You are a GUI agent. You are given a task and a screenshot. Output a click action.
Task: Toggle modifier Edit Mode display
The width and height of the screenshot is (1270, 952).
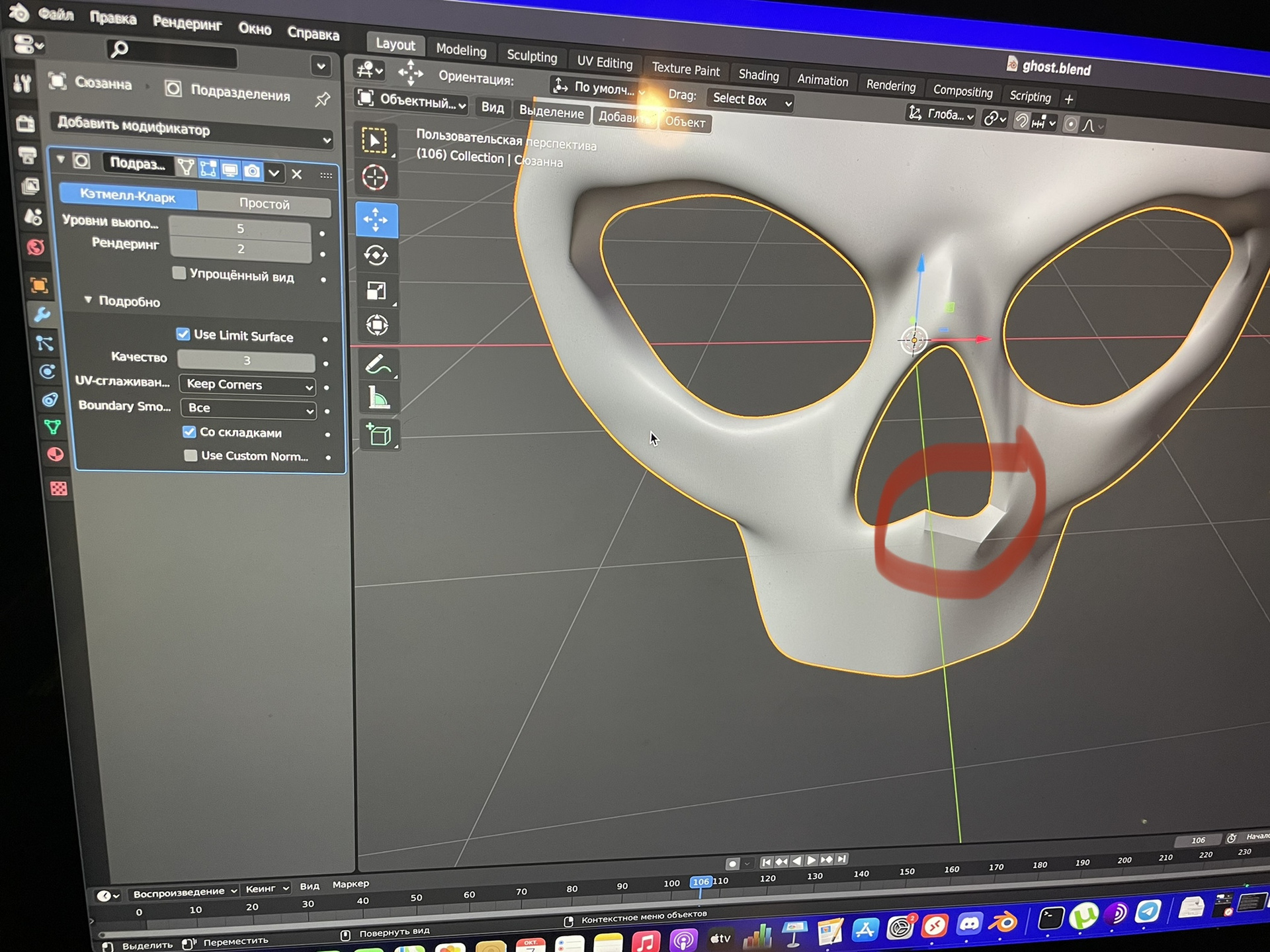coord(208,169)
